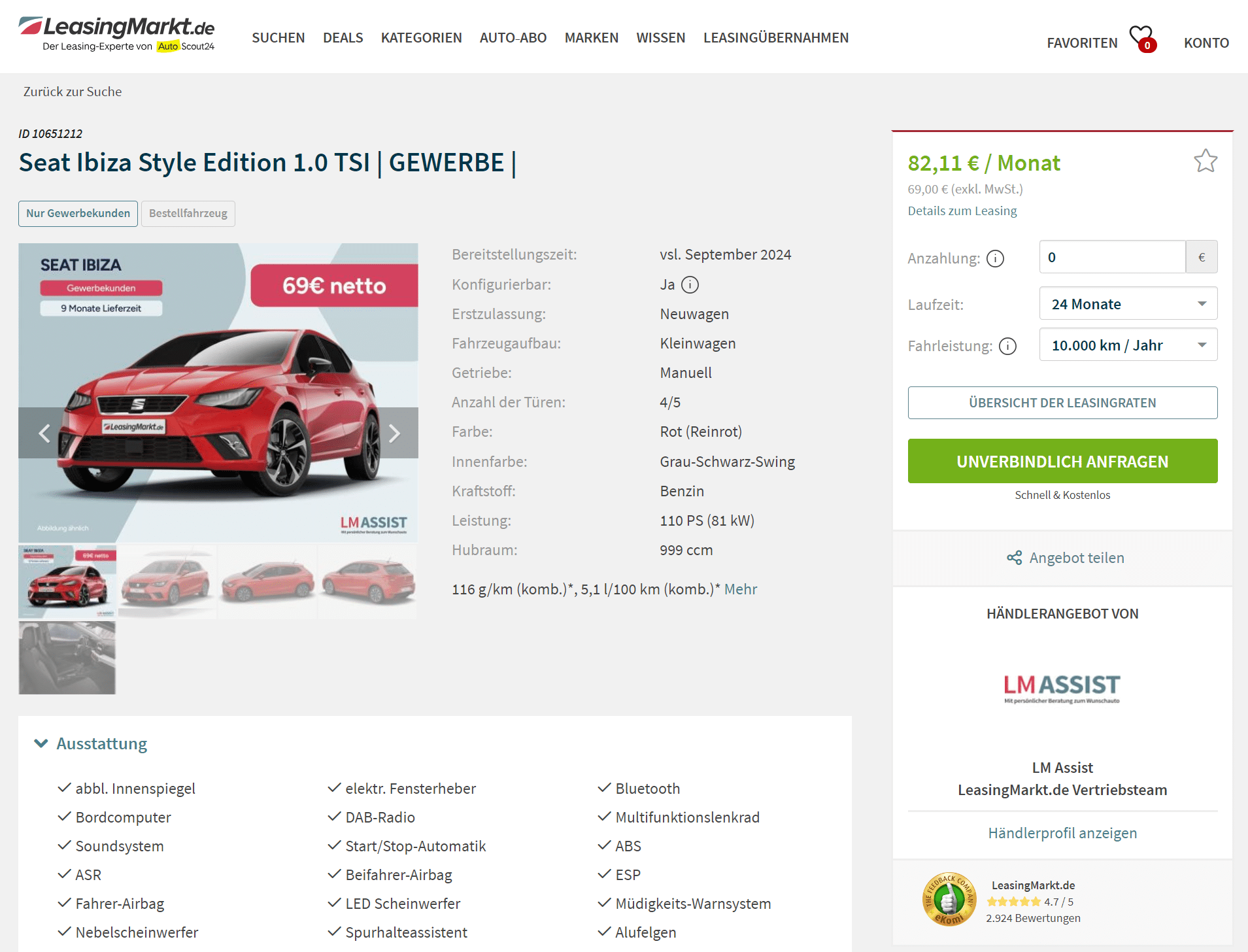Open the AUTO-ABO menu

513,38
